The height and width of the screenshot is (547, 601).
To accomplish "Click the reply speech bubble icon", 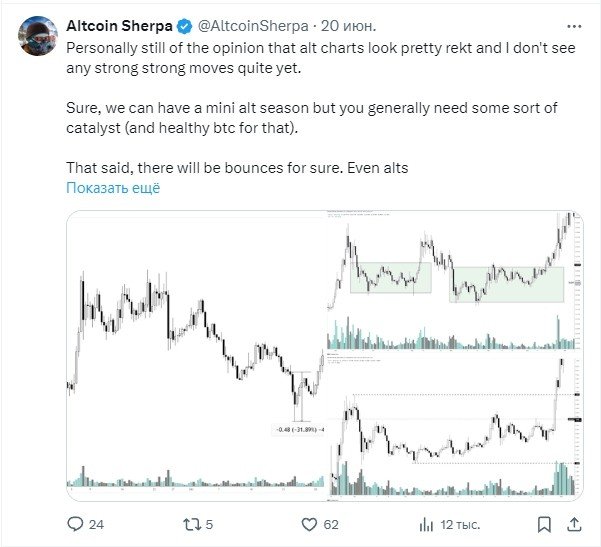I will pyautogui.click(x=75, y=523).
